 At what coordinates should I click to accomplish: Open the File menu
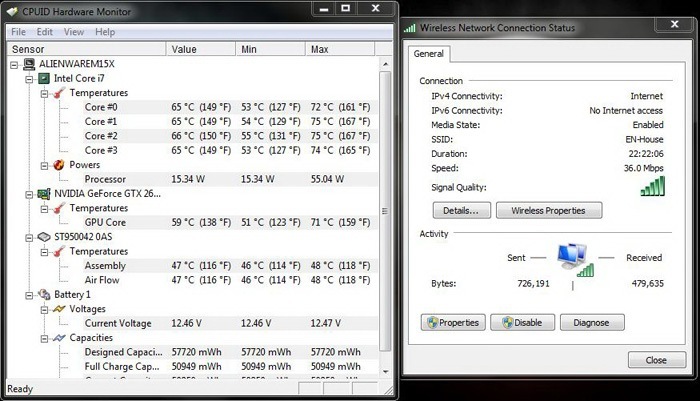18,32
